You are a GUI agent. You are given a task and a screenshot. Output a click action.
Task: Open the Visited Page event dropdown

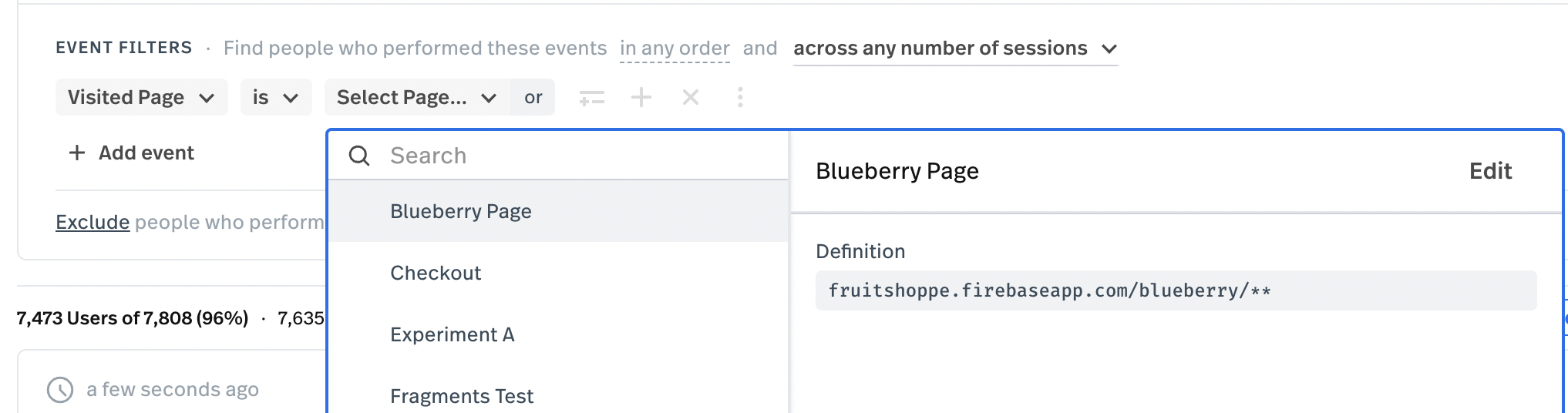click(142, 97)
